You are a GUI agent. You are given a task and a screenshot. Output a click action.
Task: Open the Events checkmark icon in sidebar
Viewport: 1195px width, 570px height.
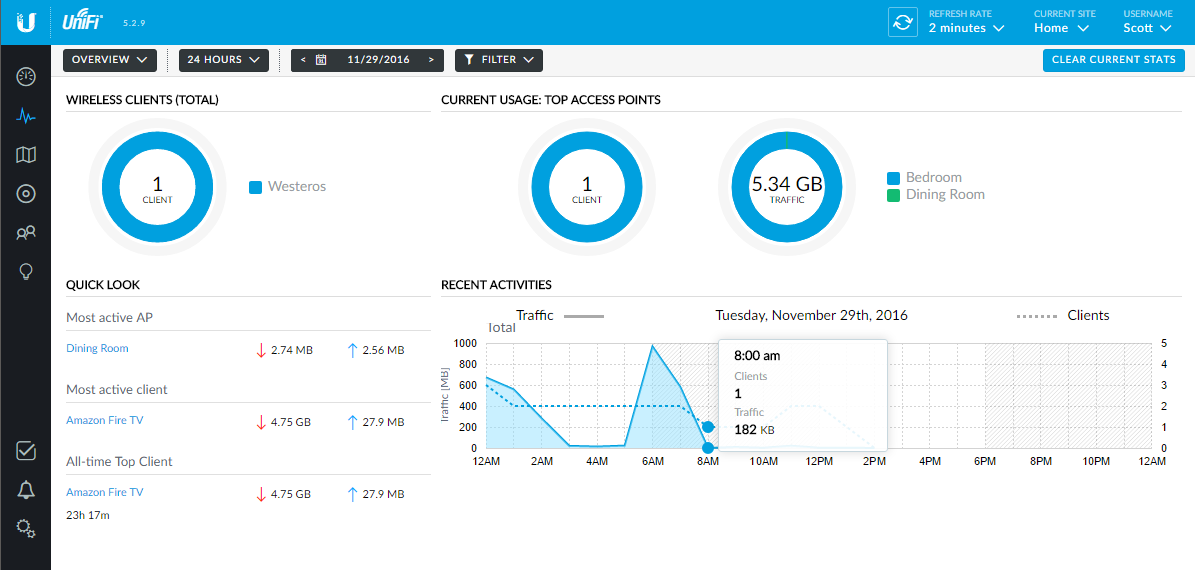[x=26, y=450]
